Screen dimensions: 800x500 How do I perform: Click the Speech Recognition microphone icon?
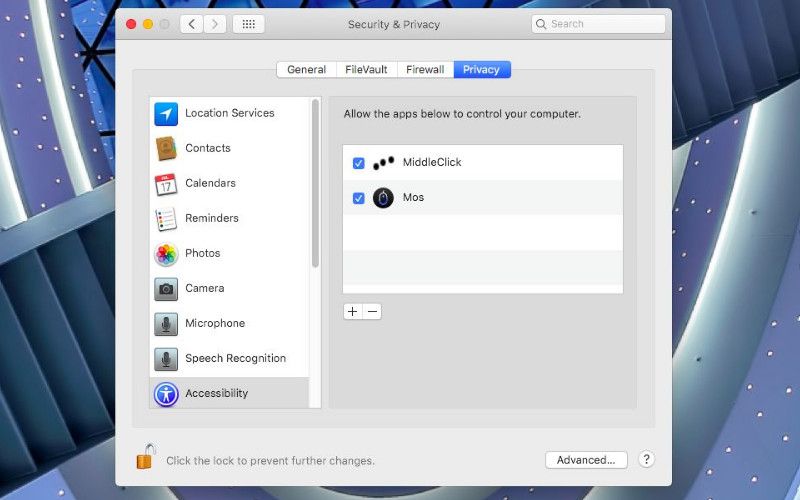(166, 359)
